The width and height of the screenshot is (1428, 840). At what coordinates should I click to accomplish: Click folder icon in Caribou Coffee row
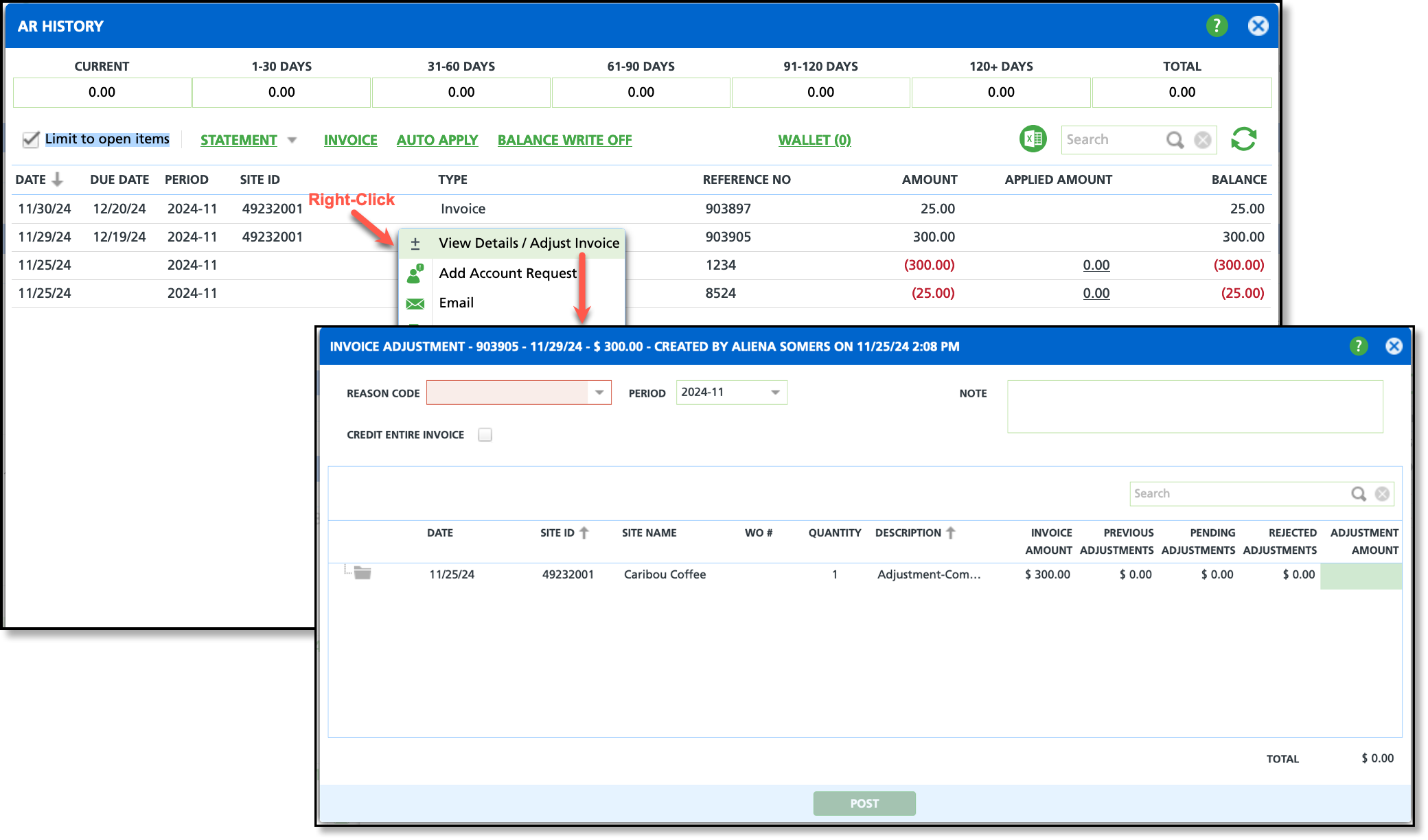(x=362, y=574)
